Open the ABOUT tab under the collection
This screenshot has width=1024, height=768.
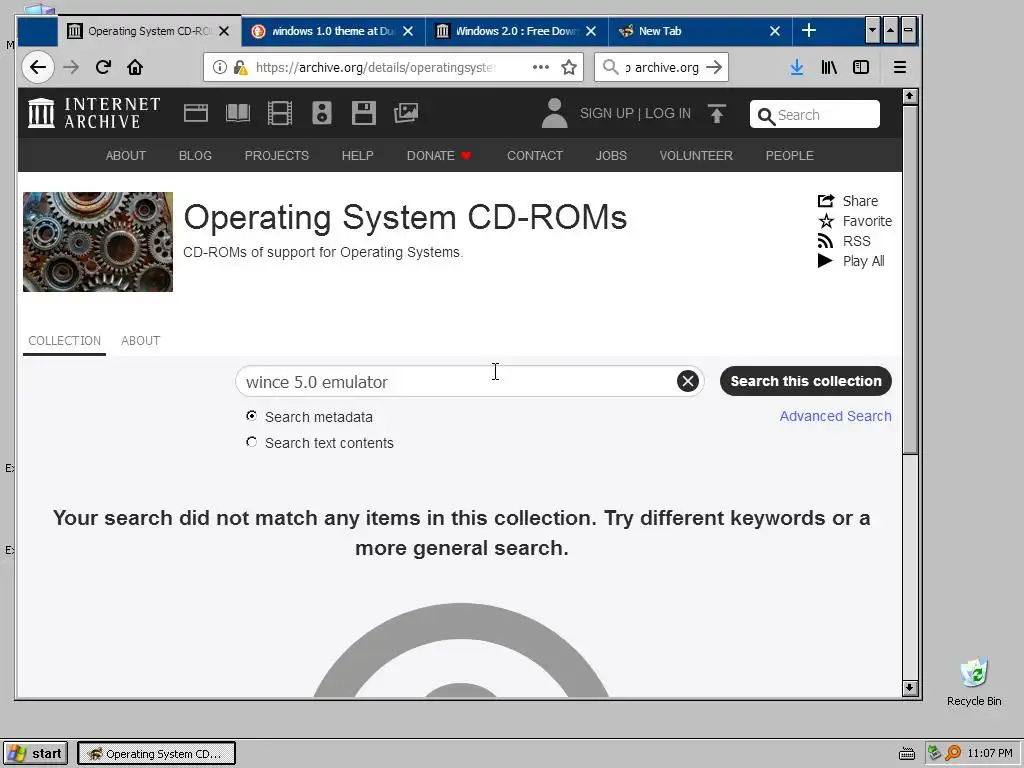(x=140, y=341)
